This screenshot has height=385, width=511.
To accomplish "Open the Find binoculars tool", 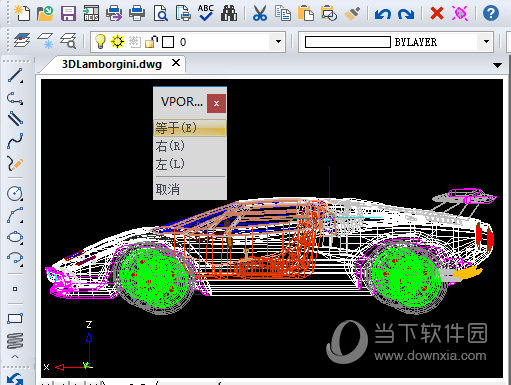I will [229, 13].
